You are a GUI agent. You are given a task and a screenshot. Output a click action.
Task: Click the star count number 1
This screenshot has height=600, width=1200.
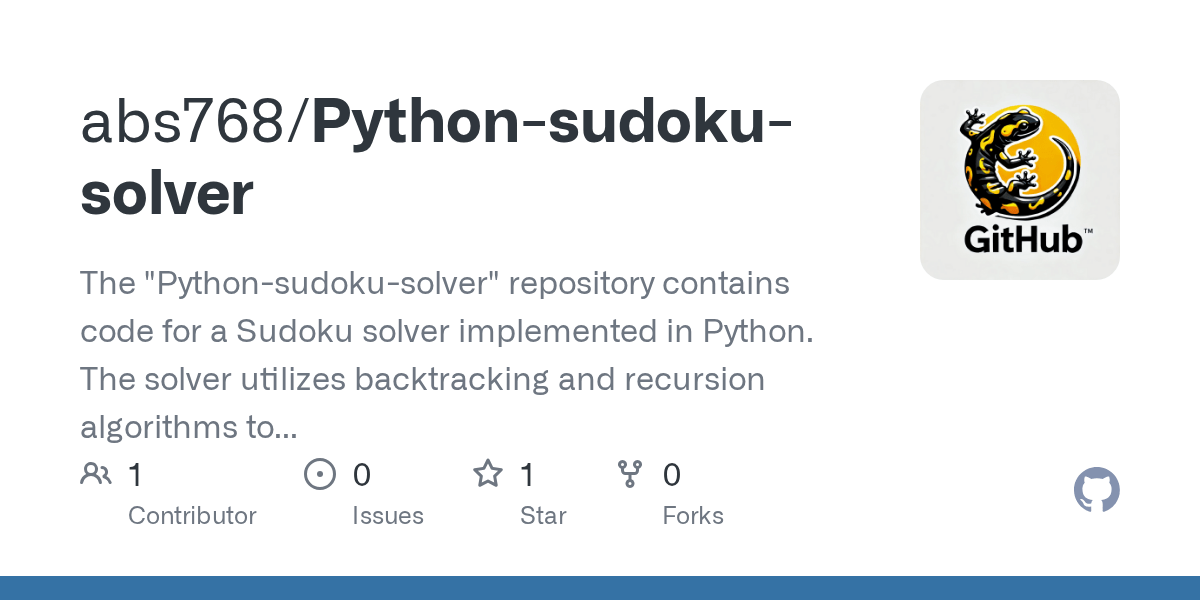coord(527,474)
